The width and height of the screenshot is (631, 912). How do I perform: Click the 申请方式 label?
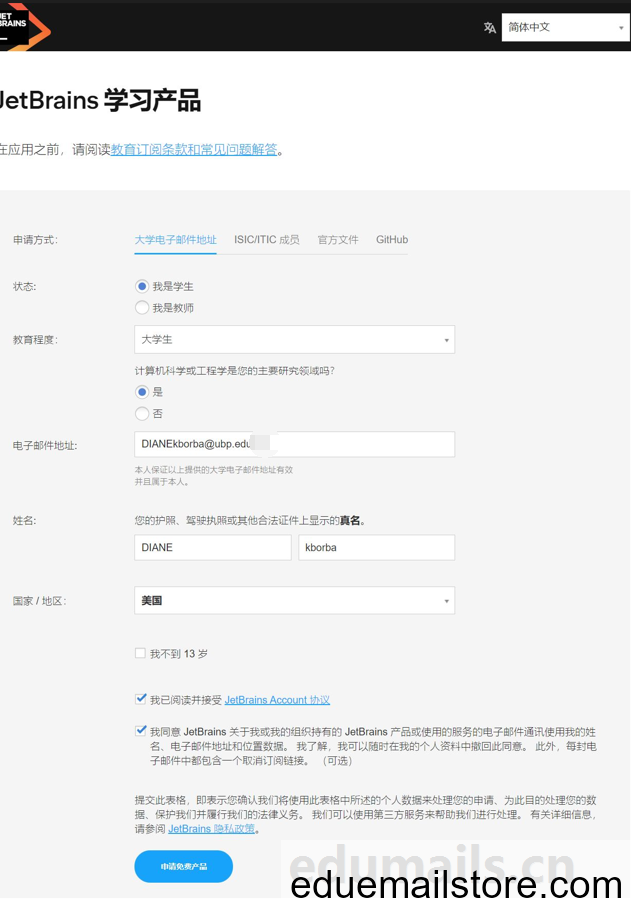pos(35,240)
